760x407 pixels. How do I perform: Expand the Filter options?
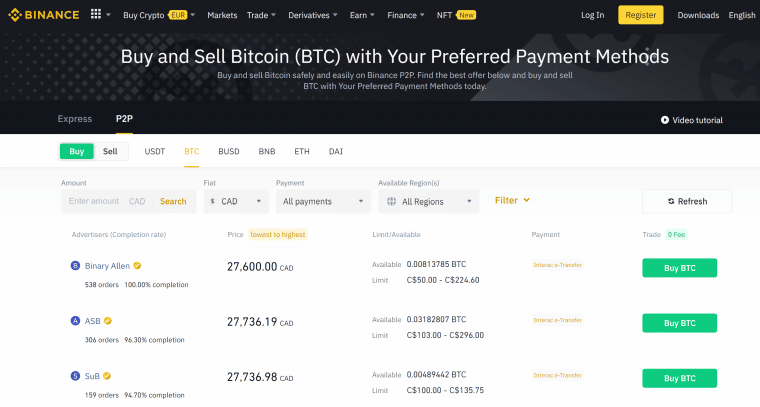pyautogui.click(x=512, y=200)
